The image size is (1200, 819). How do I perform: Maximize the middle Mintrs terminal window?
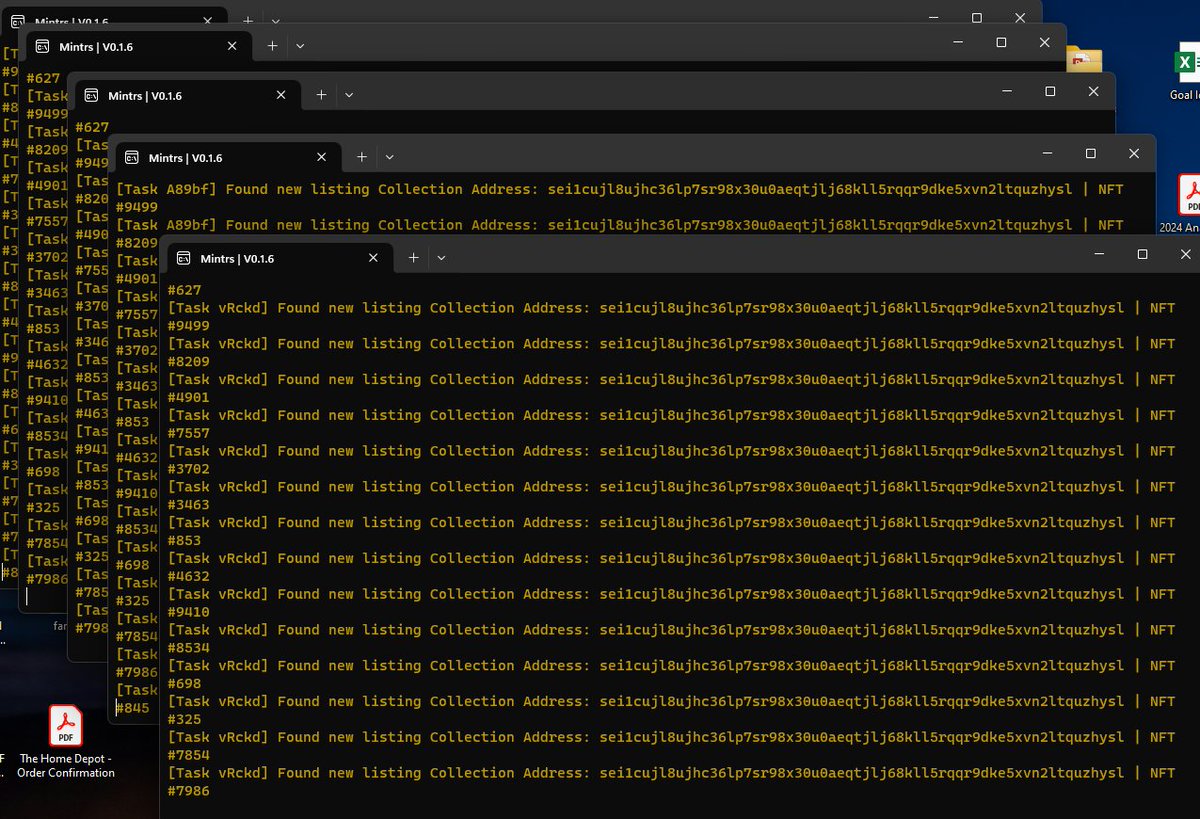[1050, 91]
